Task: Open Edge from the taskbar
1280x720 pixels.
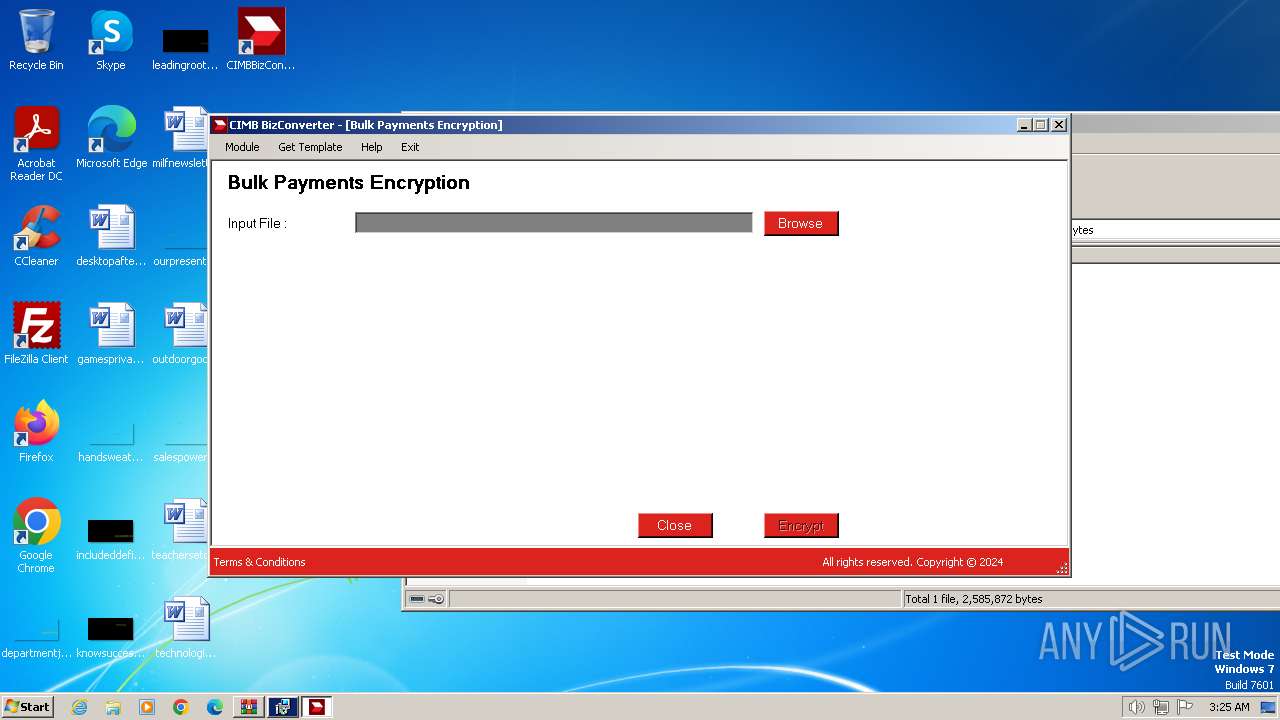Action: (x=215, y=707)
